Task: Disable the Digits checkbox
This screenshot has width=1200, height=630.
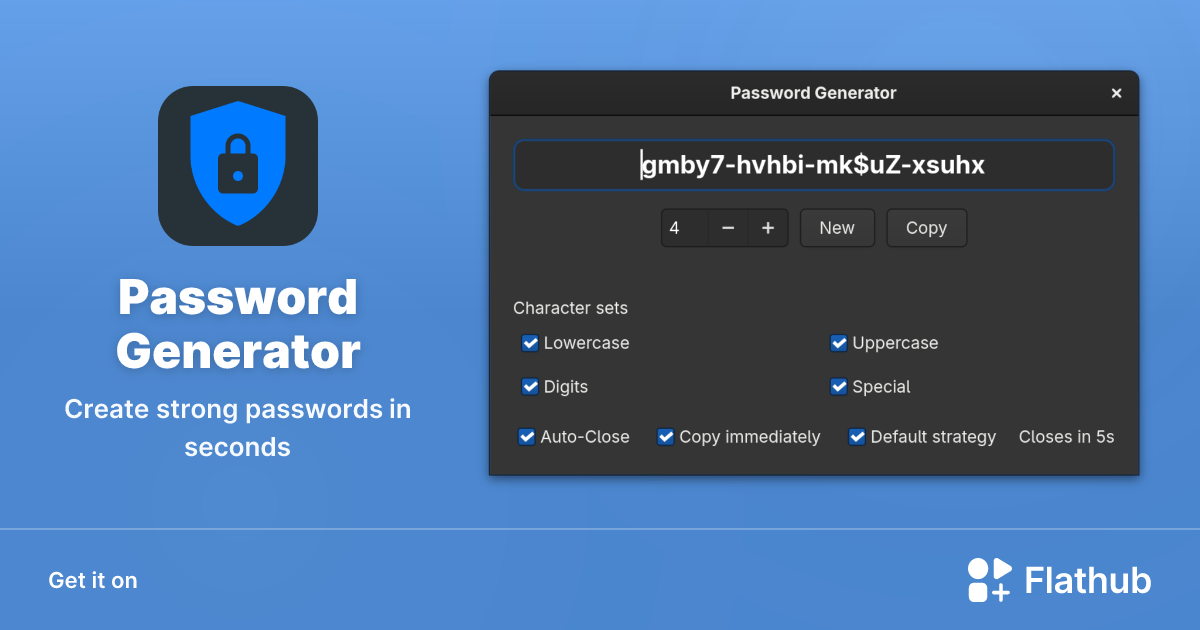Action: [530, 387]
